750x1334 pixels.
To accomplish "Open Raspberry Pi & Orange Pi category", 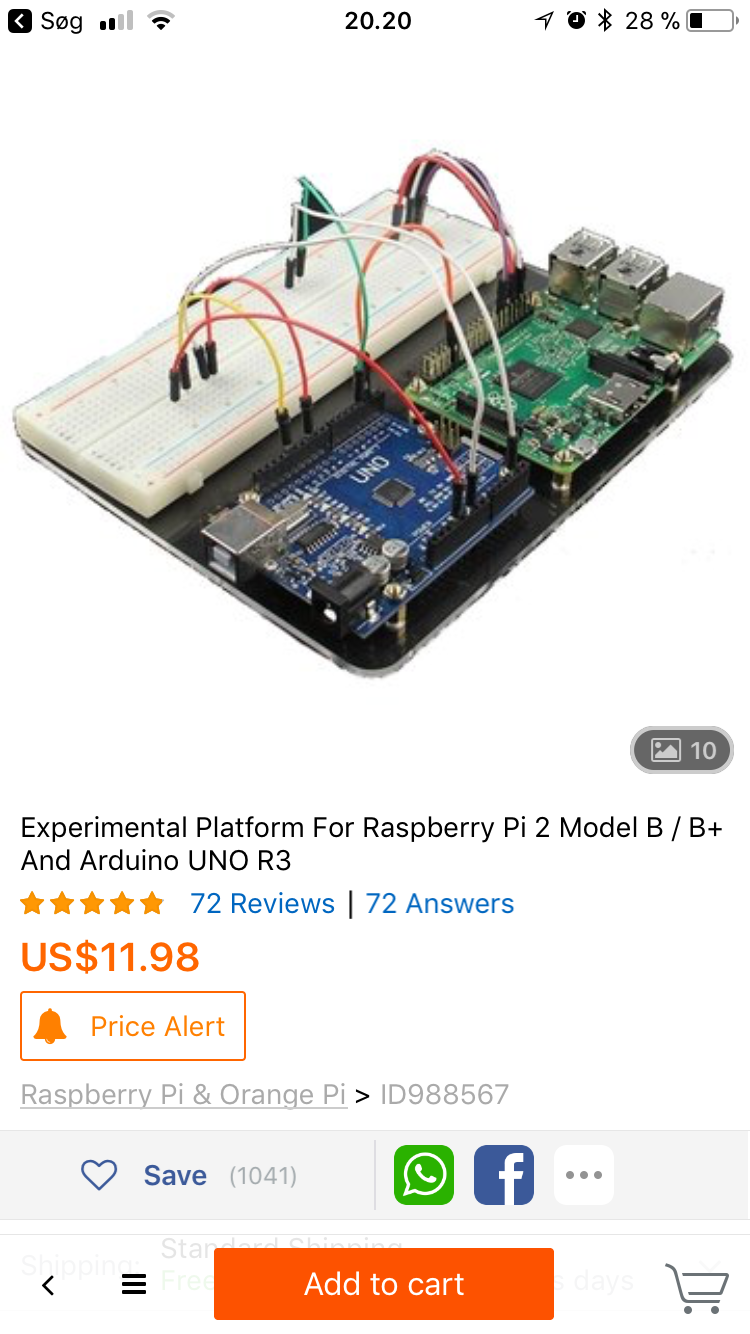I will [184, 1094].
